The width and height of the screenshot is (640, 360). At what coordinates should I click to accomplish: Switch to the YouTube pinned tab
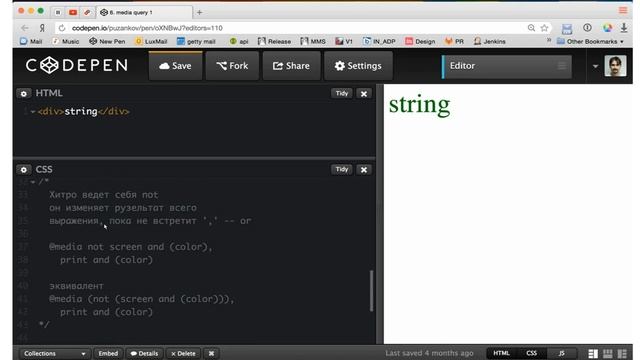pyautogui.click(x=73, y=12)
